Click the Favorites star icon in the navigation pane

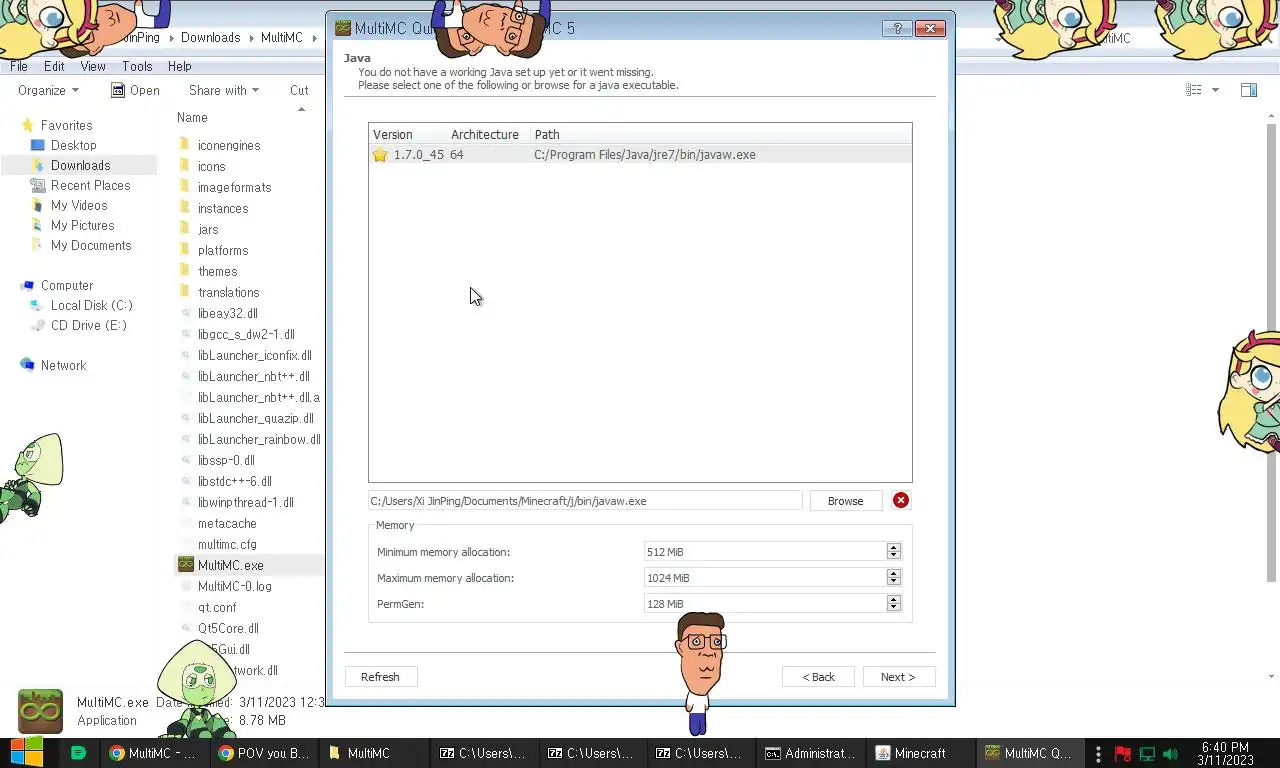[27, 125]
